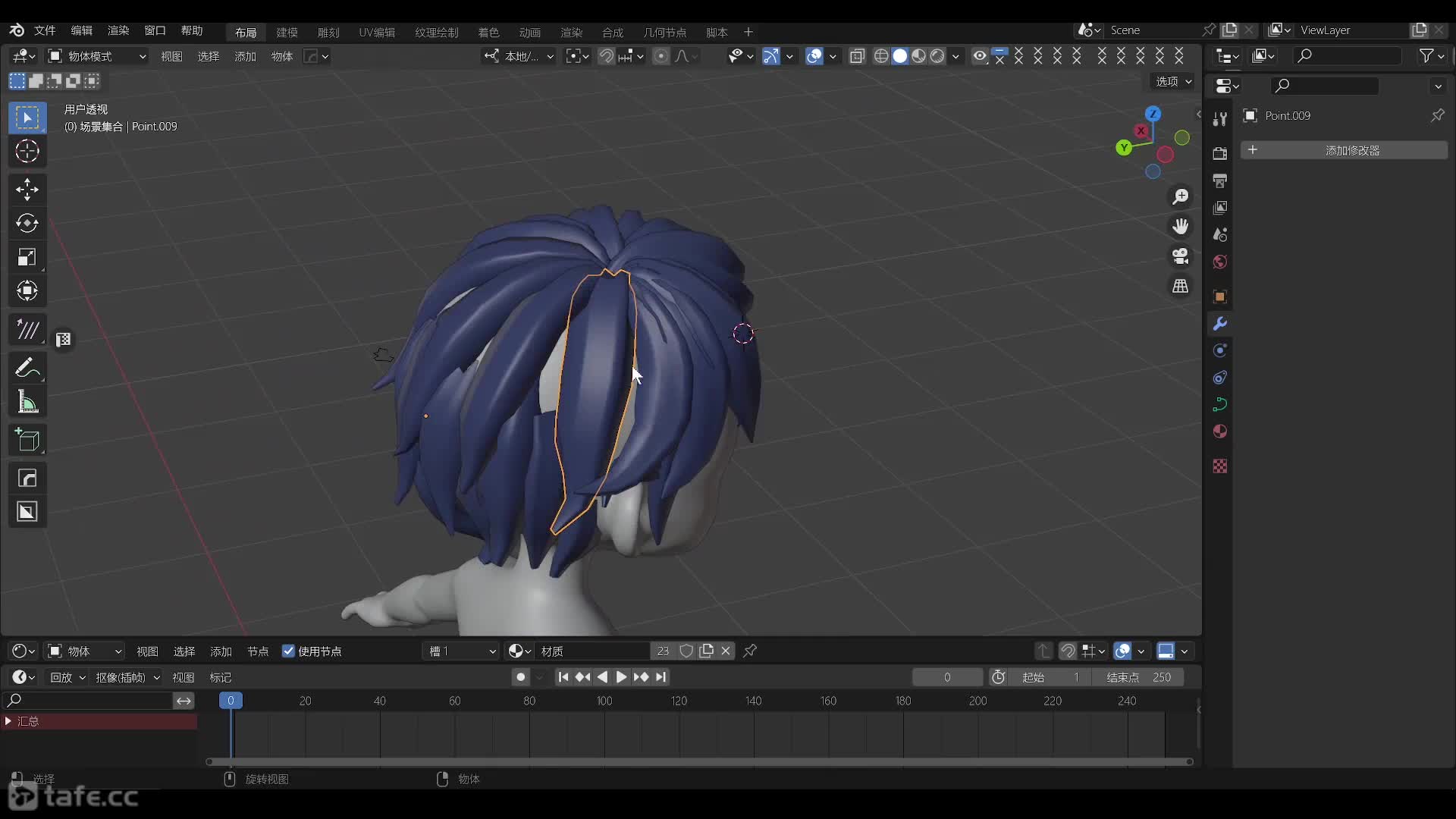Toggle viewport overlays button
1456x819 pixels.
(x=814, y=56)
